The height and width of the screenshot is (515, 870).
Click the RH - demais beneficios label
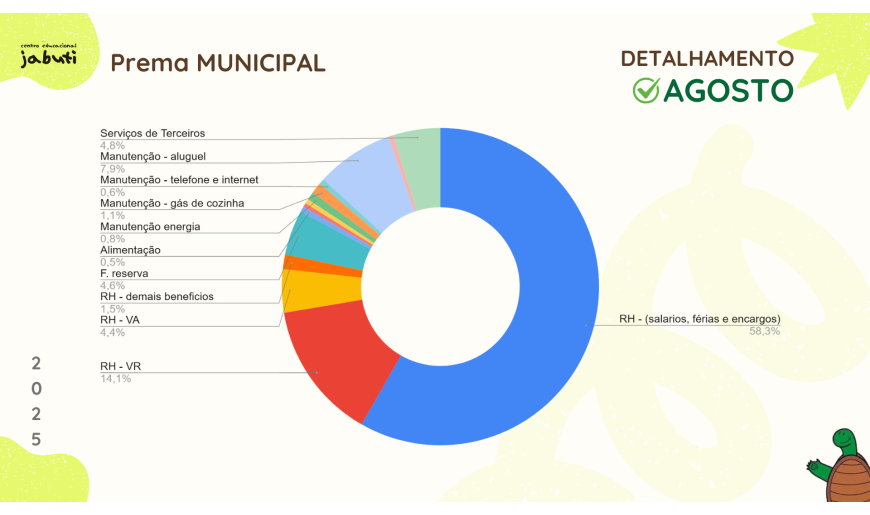click(x=156, y=296)
